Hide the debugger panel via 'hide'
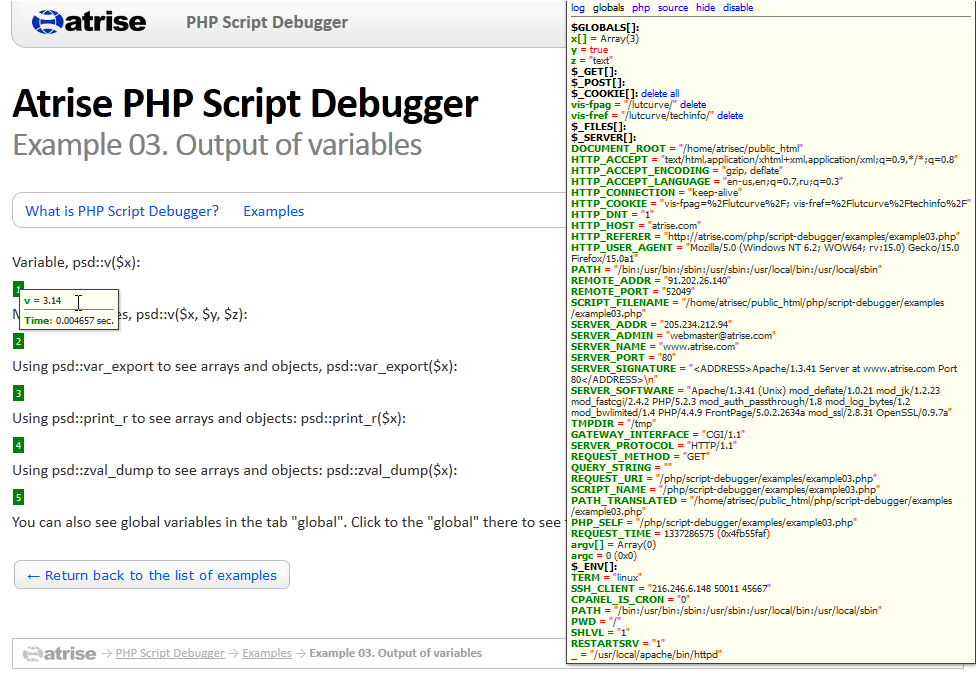This screenshot has height=674, width=978. tap(705, 8)
